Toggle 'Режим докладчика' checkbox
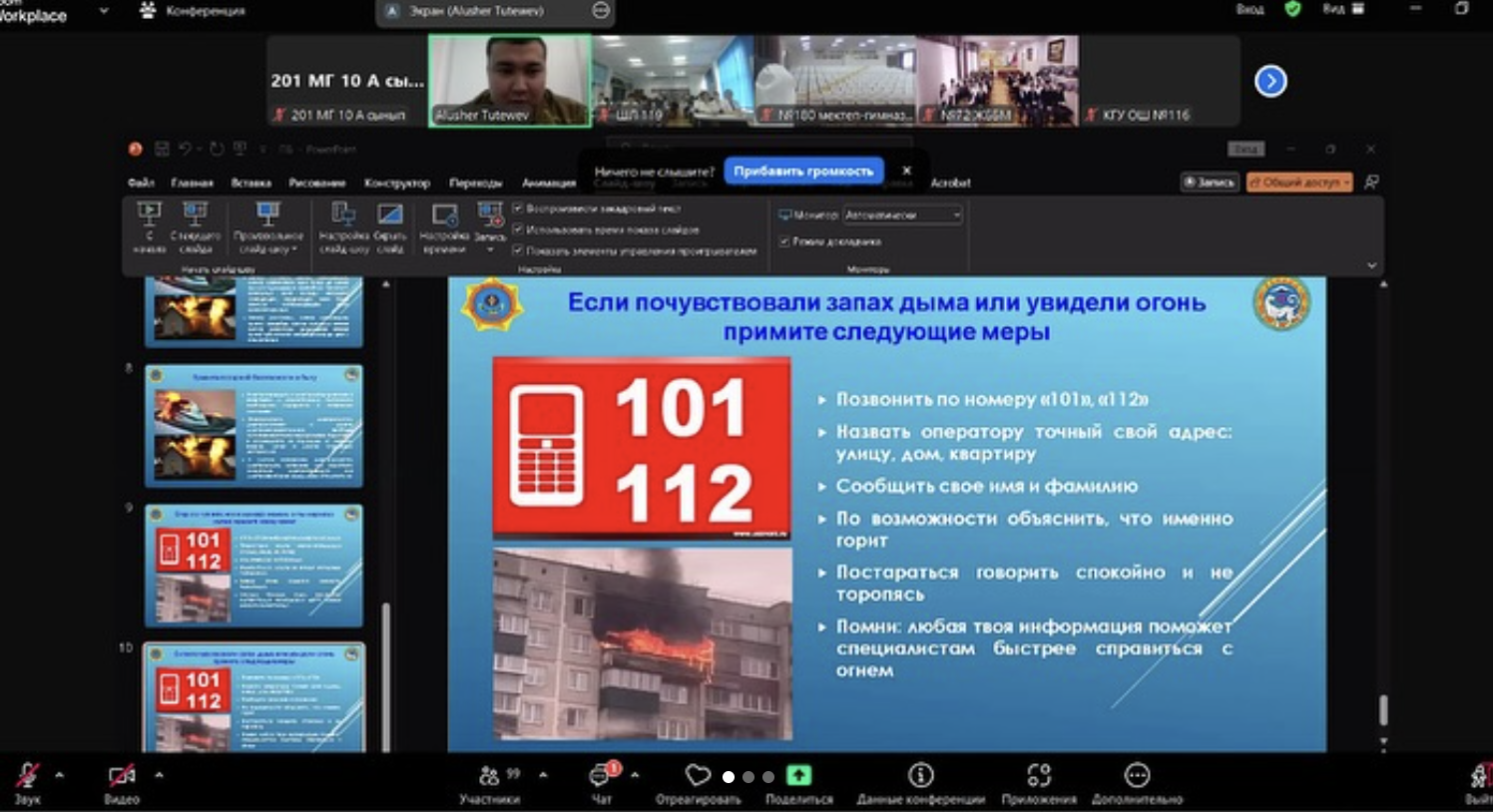Image resolution: width=1493 pixels, height=812 pixels. tap(784, 241)
